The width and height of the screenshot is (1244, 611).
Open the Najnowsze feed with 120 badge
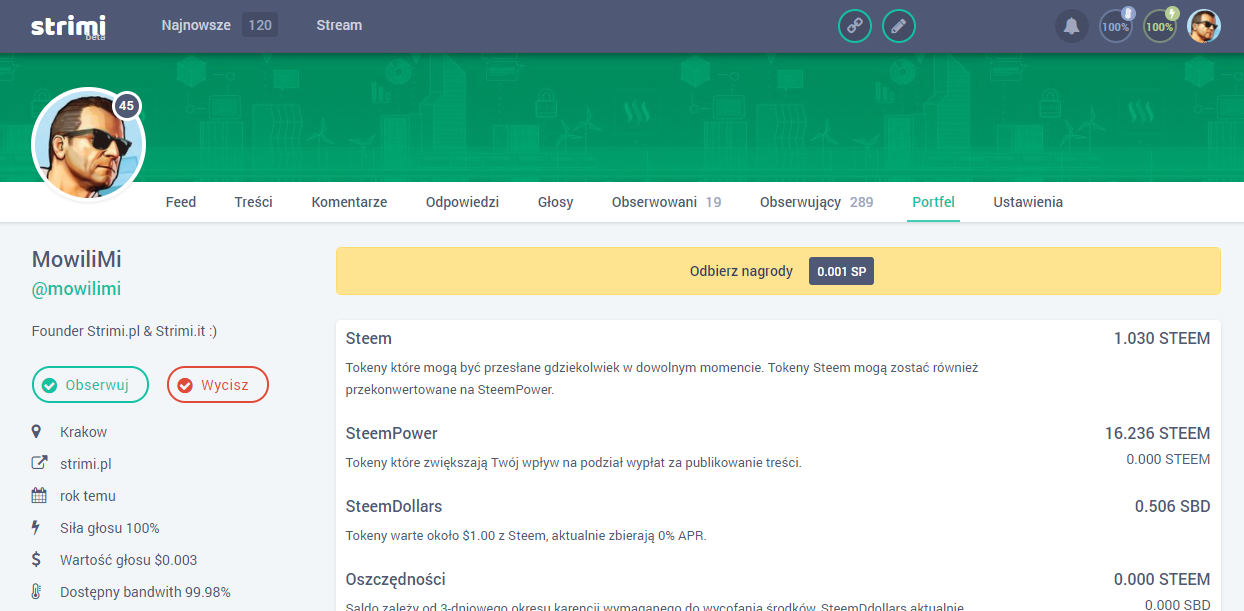pyautogui.click(x=220, y=25)
